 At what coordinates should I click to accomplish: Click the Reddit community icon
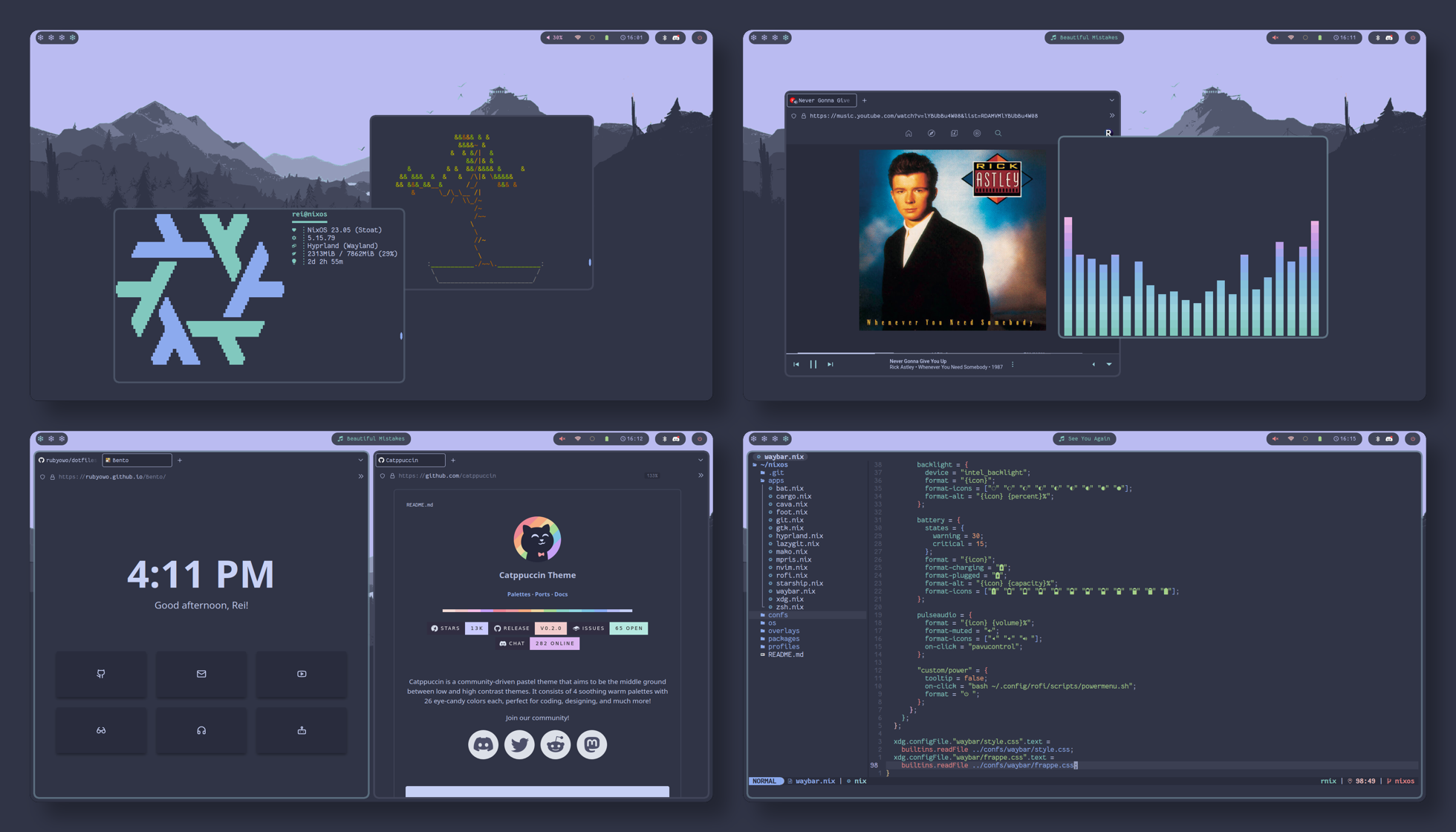556,744
